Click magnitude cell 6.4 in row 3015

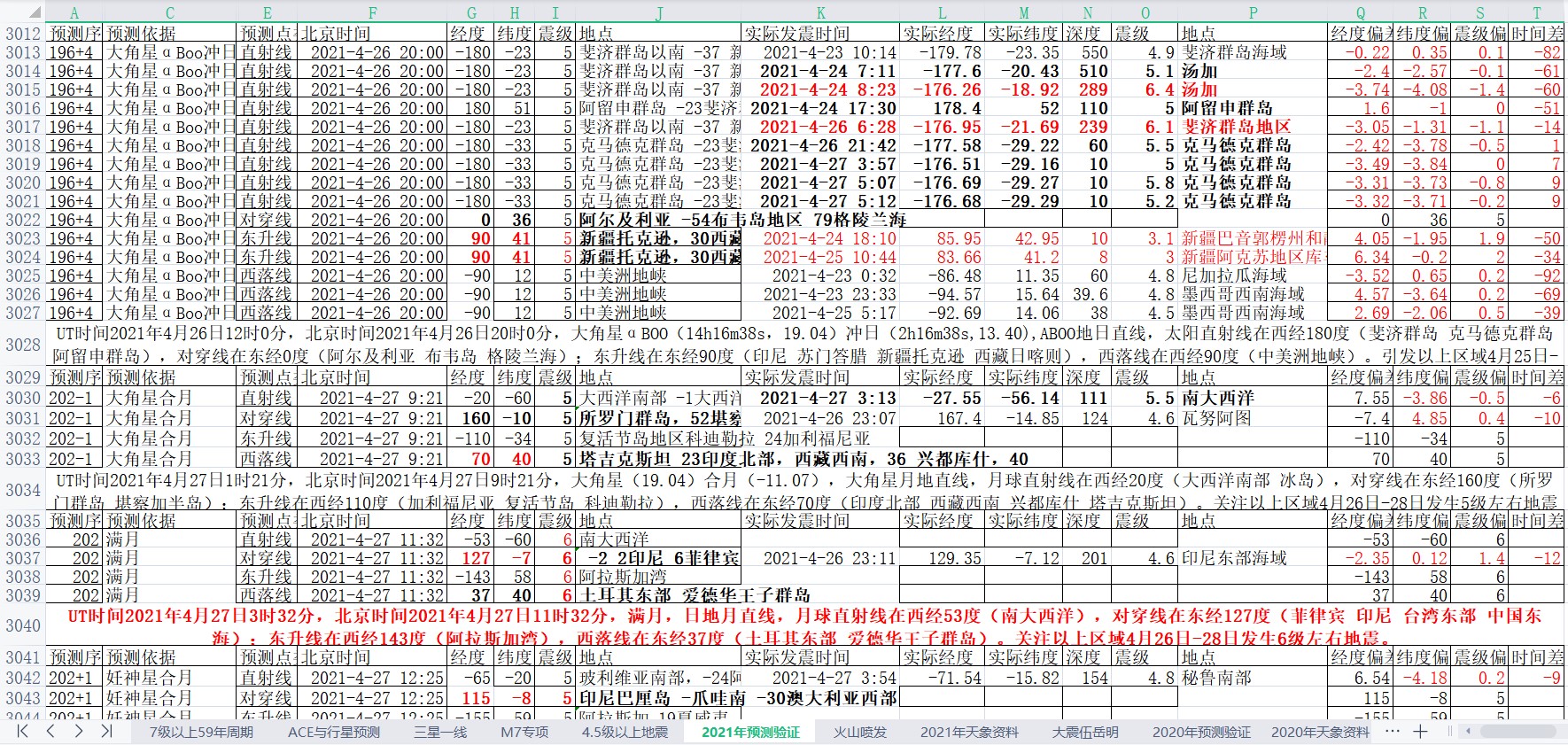pos(1145,89)
